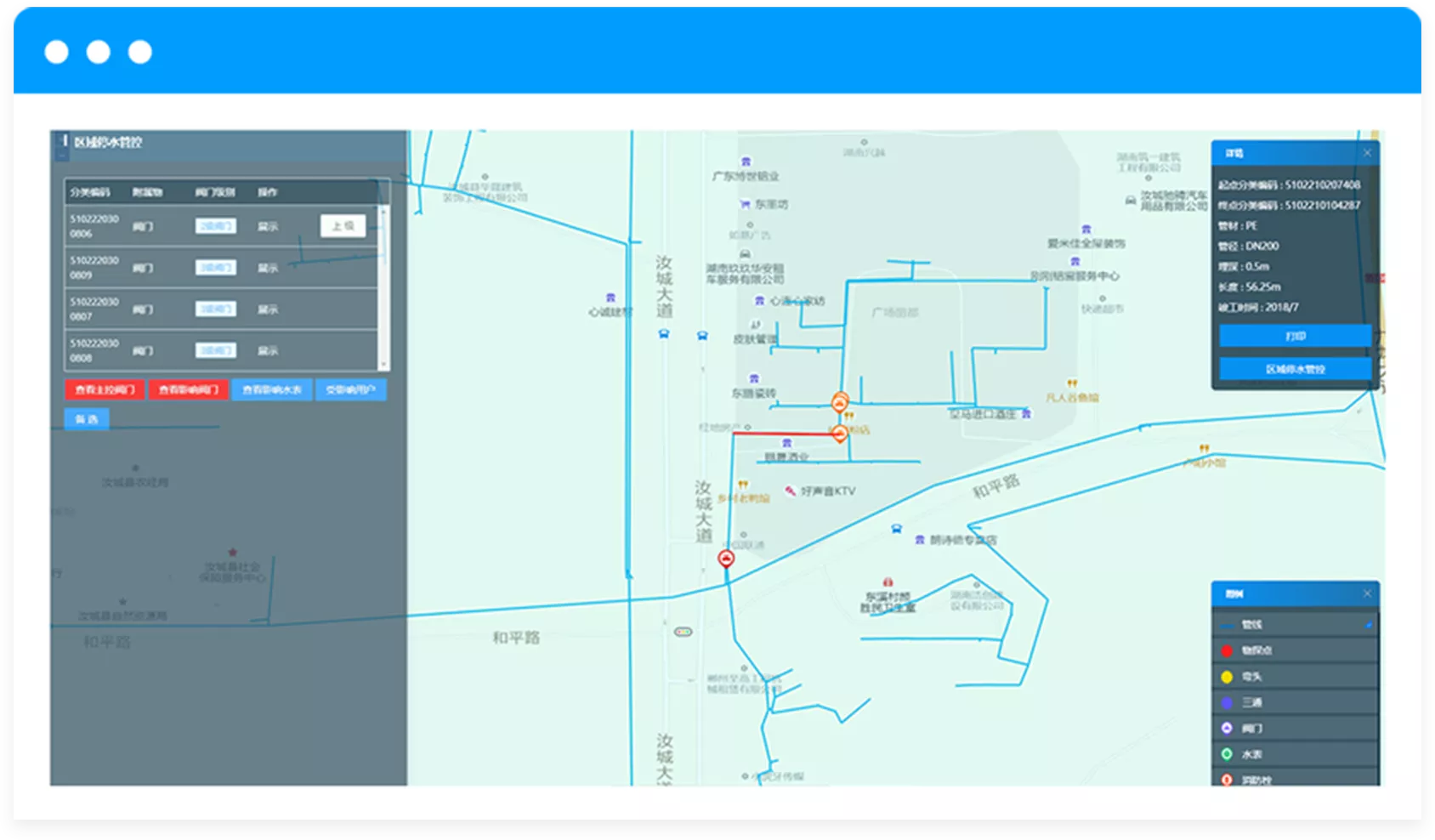
Task: Click the 上级 button in first row
Action: [343, 226]
